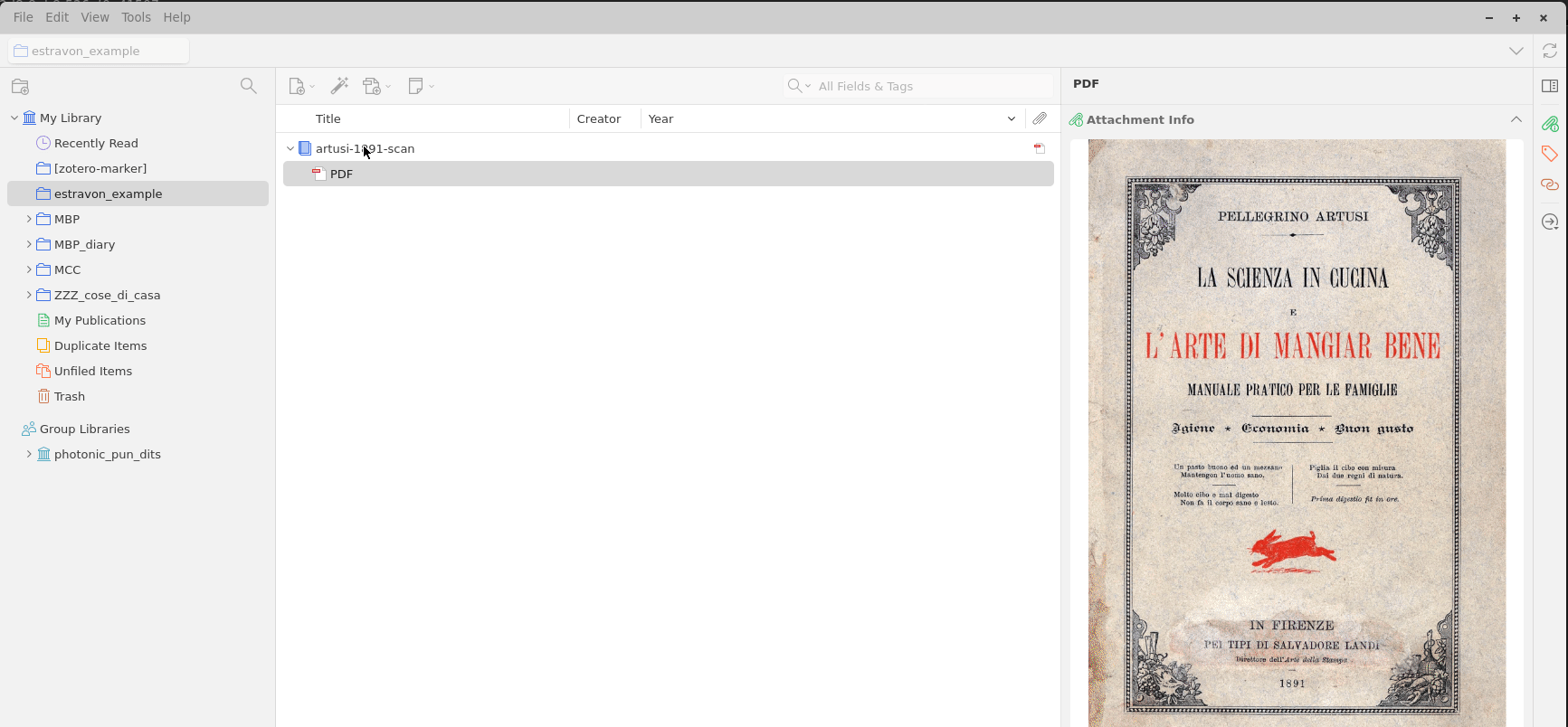Open the New Note toolbar button

[x=421, y=86]
